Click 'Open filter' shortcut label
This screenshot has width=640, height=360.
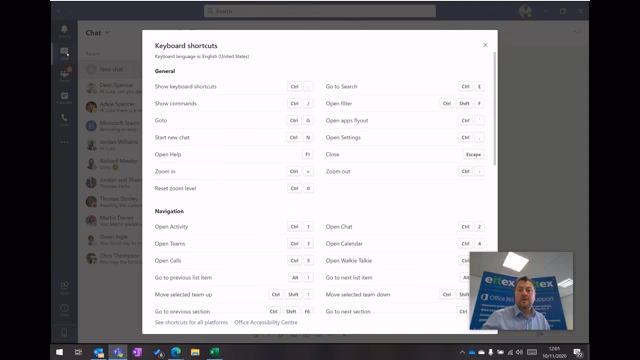point(339,104)
